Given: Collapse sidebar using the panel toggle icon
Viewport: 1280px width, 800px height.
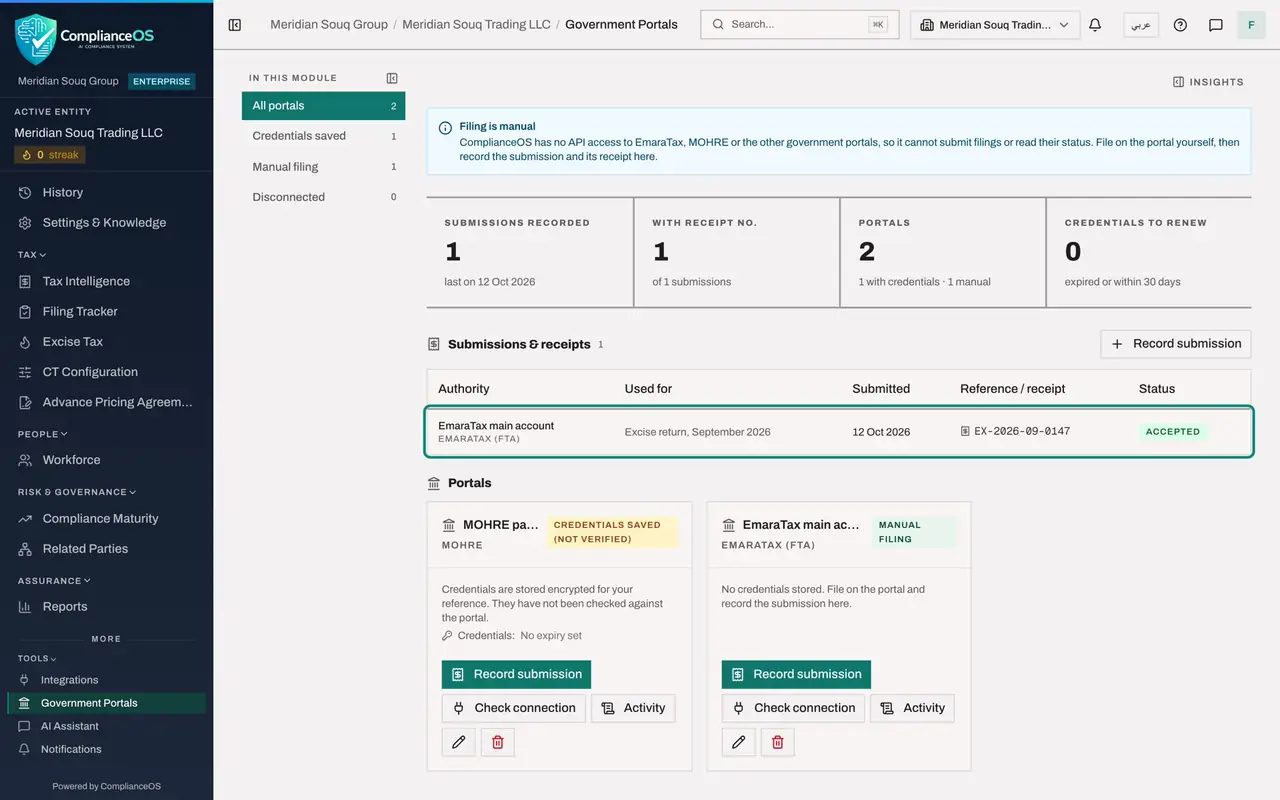Looking at the screenshot, I should click(235, 25).
